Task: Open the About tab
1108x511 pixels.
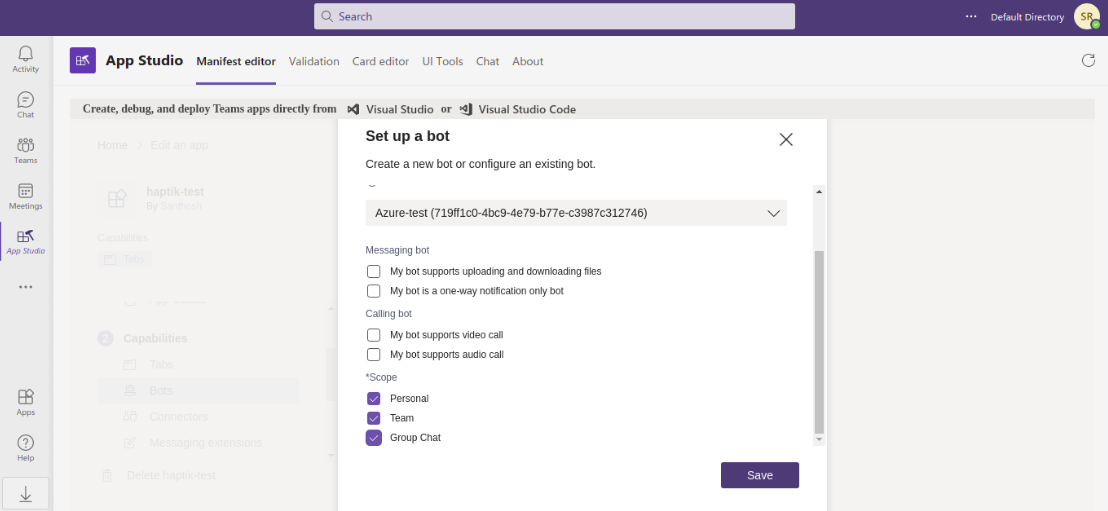Action: 528,61
